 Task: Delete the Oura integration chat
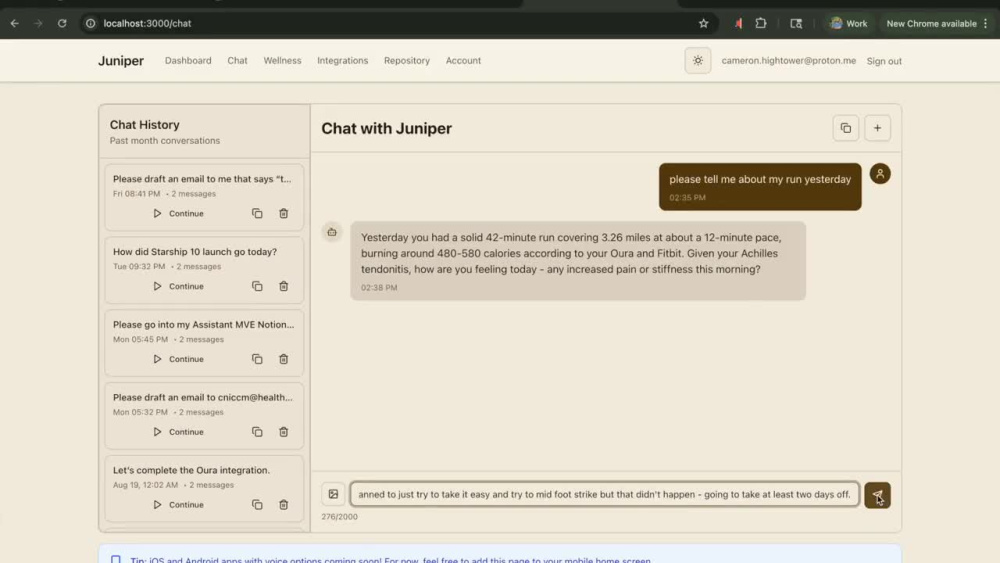tap(284, 504)
